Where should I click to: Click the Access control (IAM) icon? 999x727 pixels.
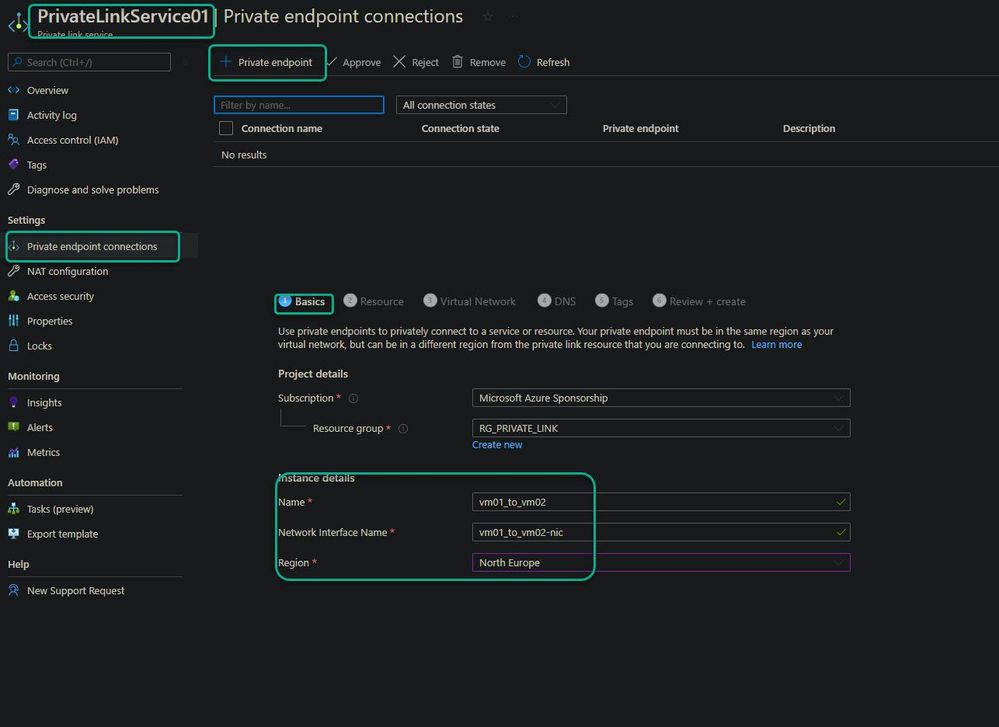click(x=13, y=140)
